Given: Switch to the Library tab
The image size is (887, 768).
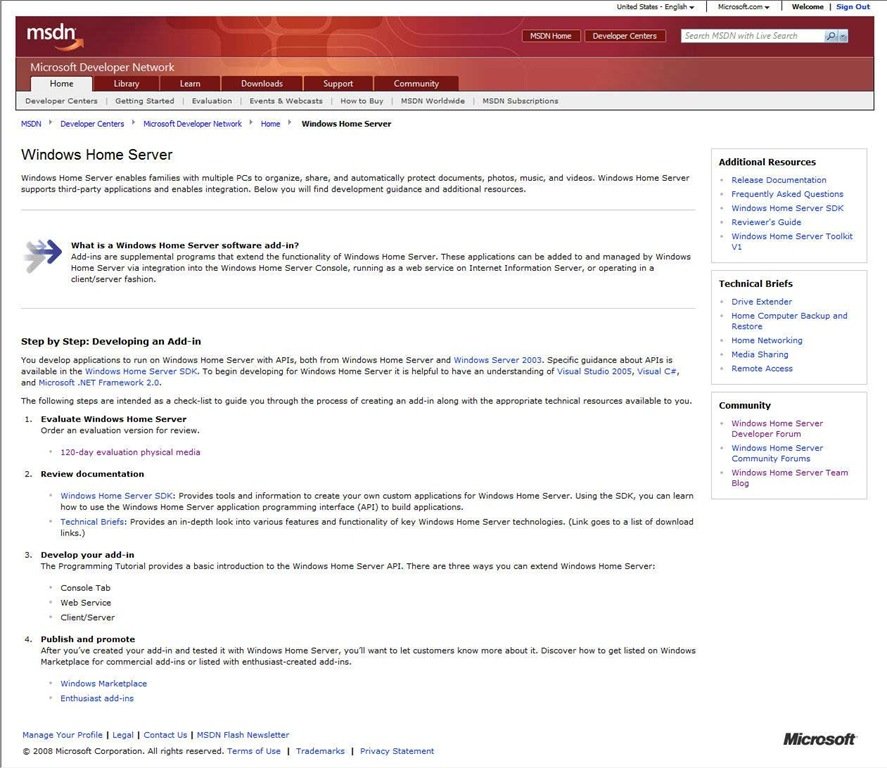Looking at the screenshot, I should [x=126, y=84].
